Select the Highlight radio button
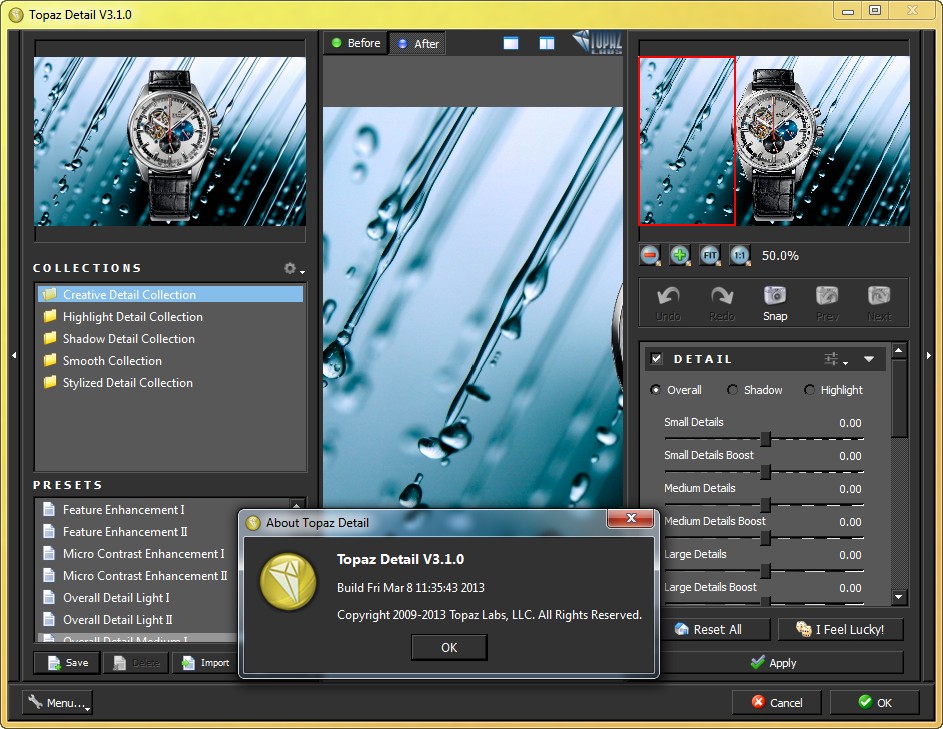 tap(809, 390)
